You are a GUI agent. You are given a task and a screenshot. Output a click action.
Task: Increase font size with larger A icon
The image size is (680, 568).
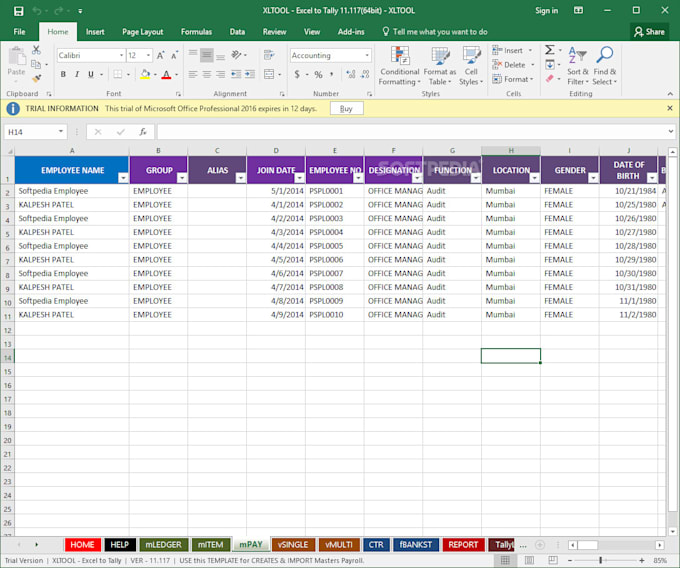tap(160, 55)
